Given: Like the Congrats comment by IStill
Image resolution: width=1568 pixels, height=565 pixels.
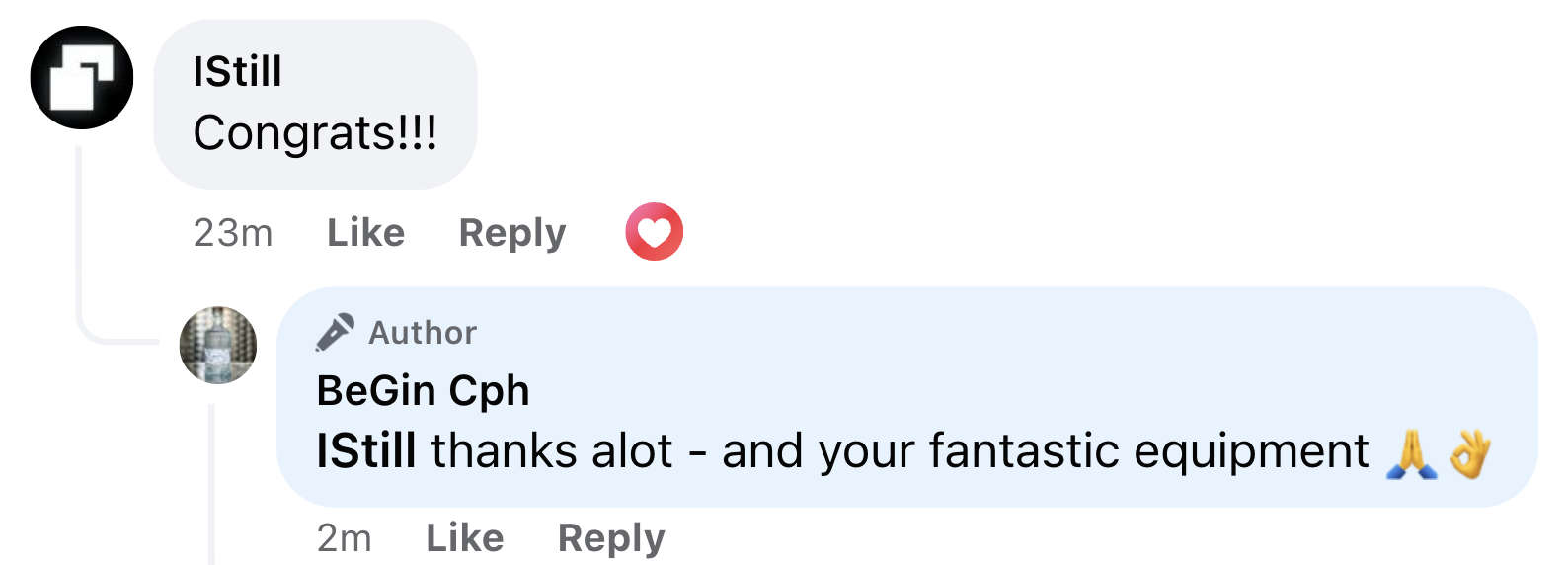Looking at the screenshot, I should [x=365, y=233].
